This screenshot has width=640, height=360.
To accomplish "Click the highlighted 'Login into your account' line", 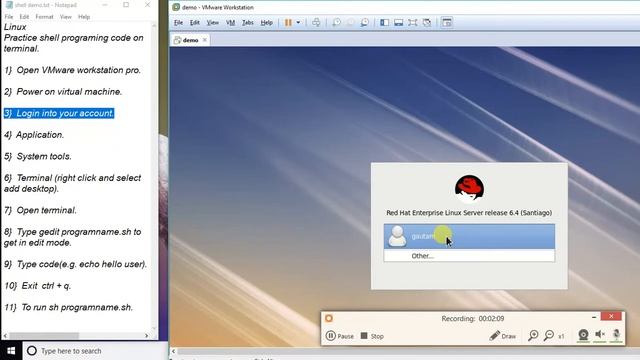I will [59, 113].
